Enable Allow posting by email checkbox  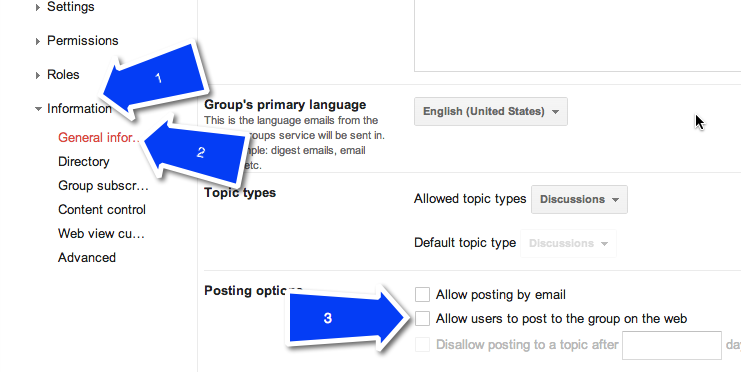[x=422, y=294]
